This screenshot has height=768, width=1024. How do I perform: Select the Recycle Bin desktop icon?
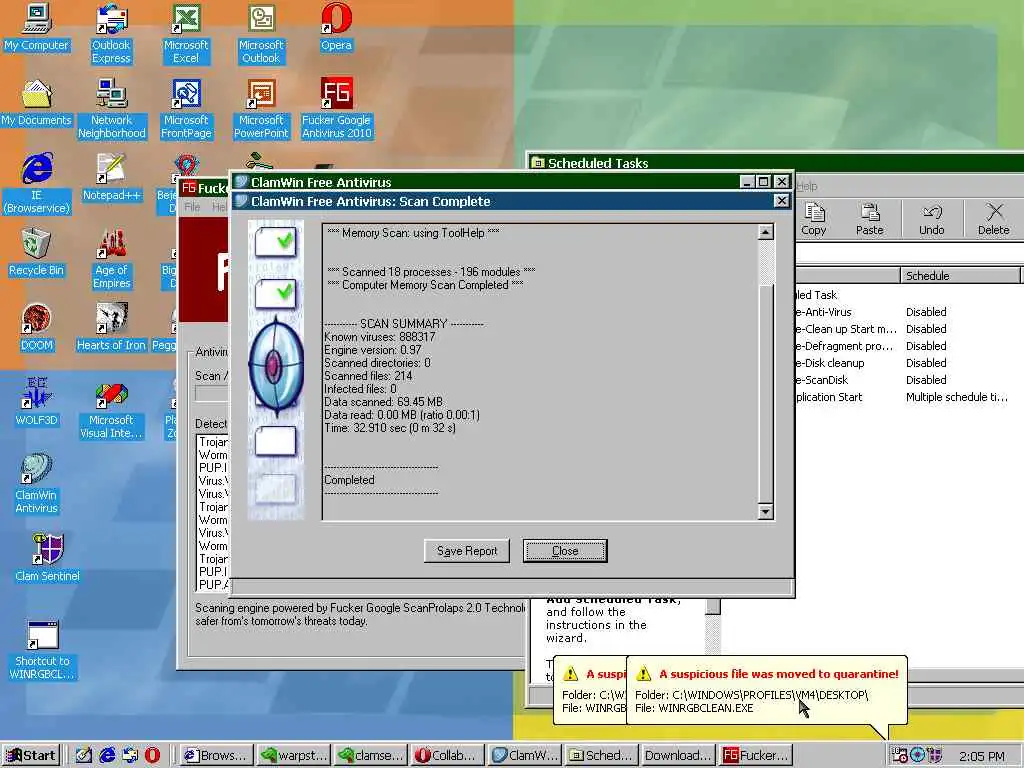tap(37, 253)
